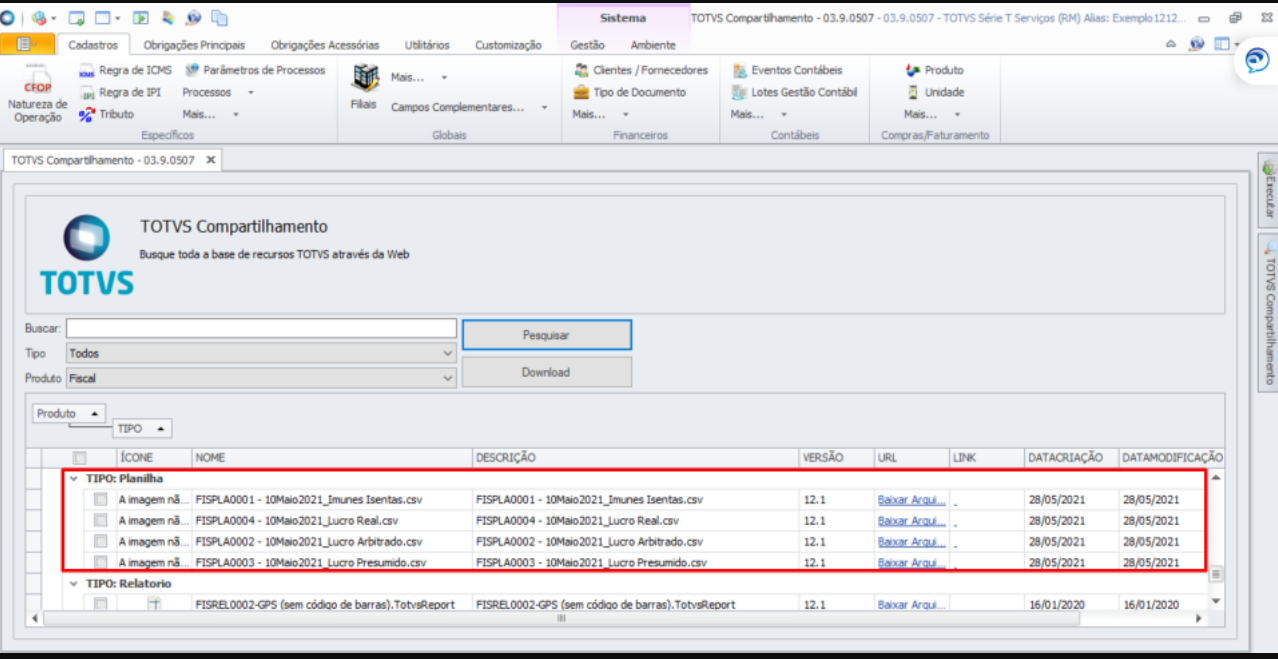Viewport: 1278px width, 659px height.
Task: Click the globe help icon near ribbon right
Action: click(x=1196, y=44)
